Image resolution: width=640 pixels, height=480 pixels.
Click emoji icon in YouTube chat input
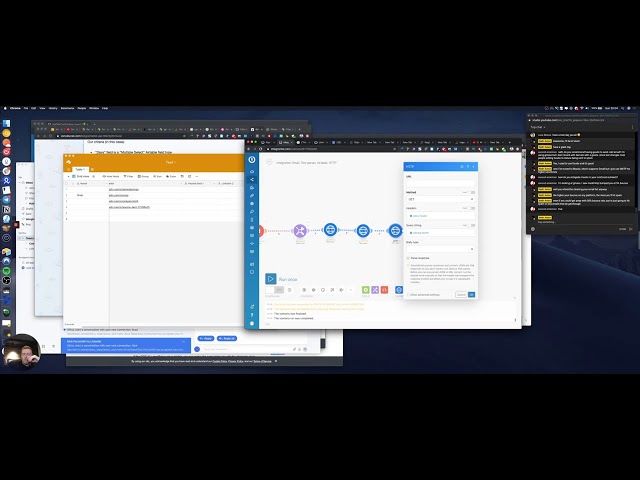[533, 229]
